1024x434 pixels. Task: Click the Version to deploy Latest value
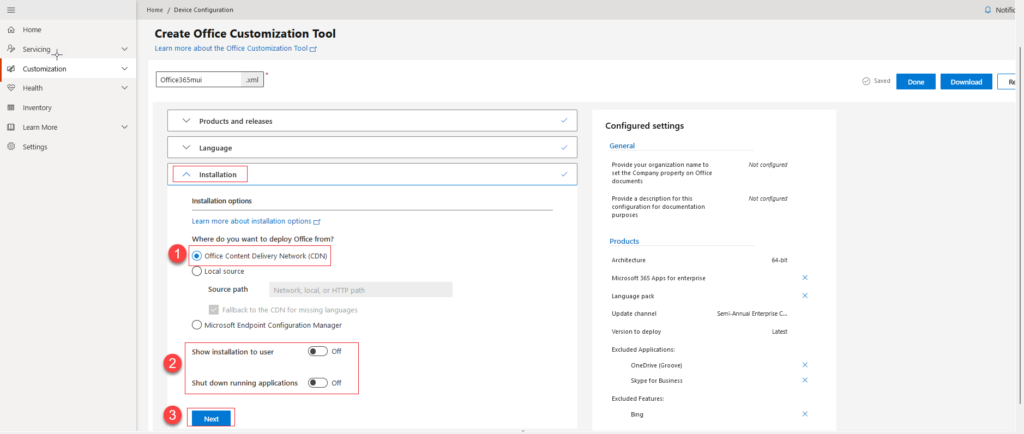(780, 332)
